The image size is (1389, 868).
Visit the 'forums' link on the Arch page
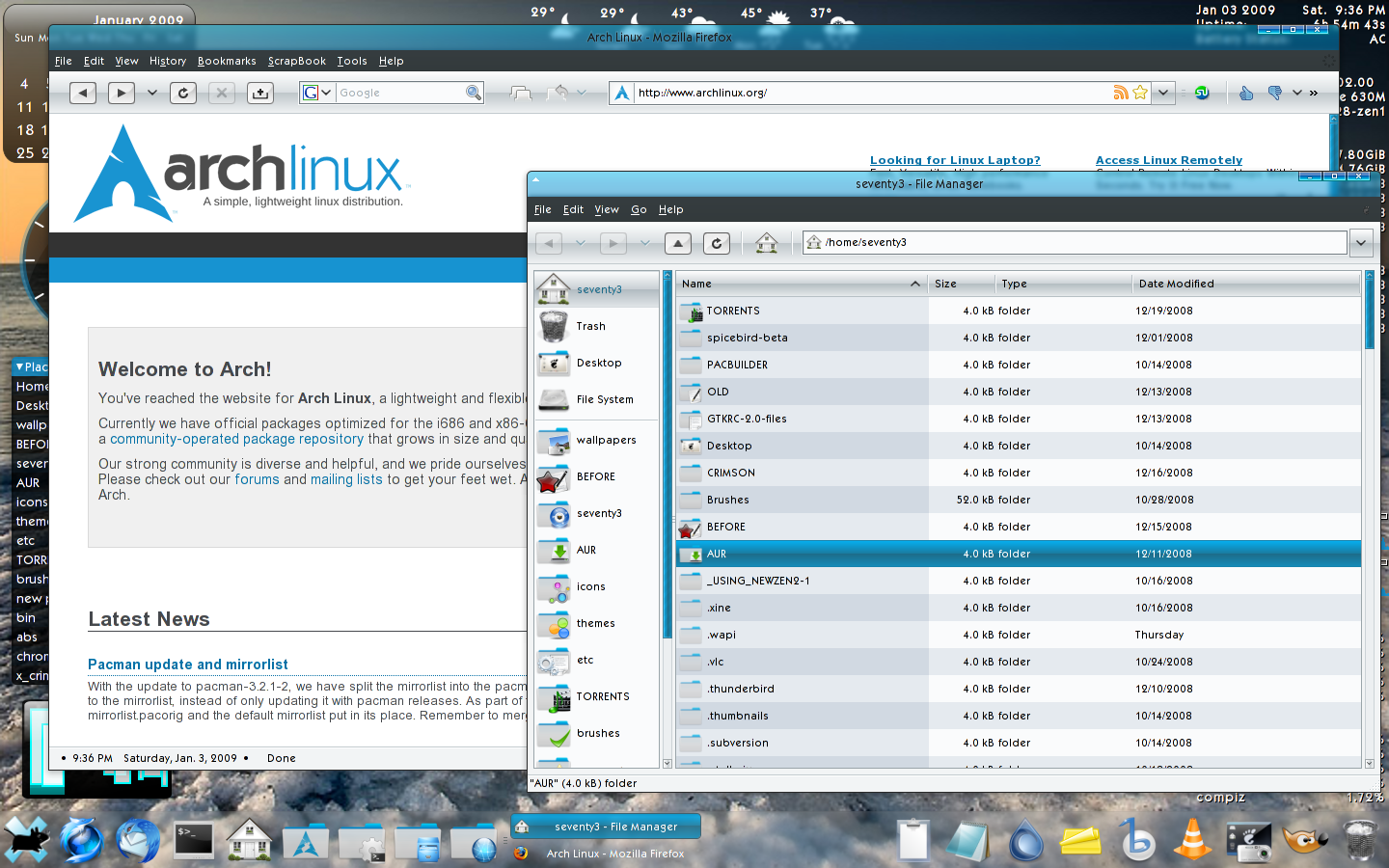pos(257,479)
